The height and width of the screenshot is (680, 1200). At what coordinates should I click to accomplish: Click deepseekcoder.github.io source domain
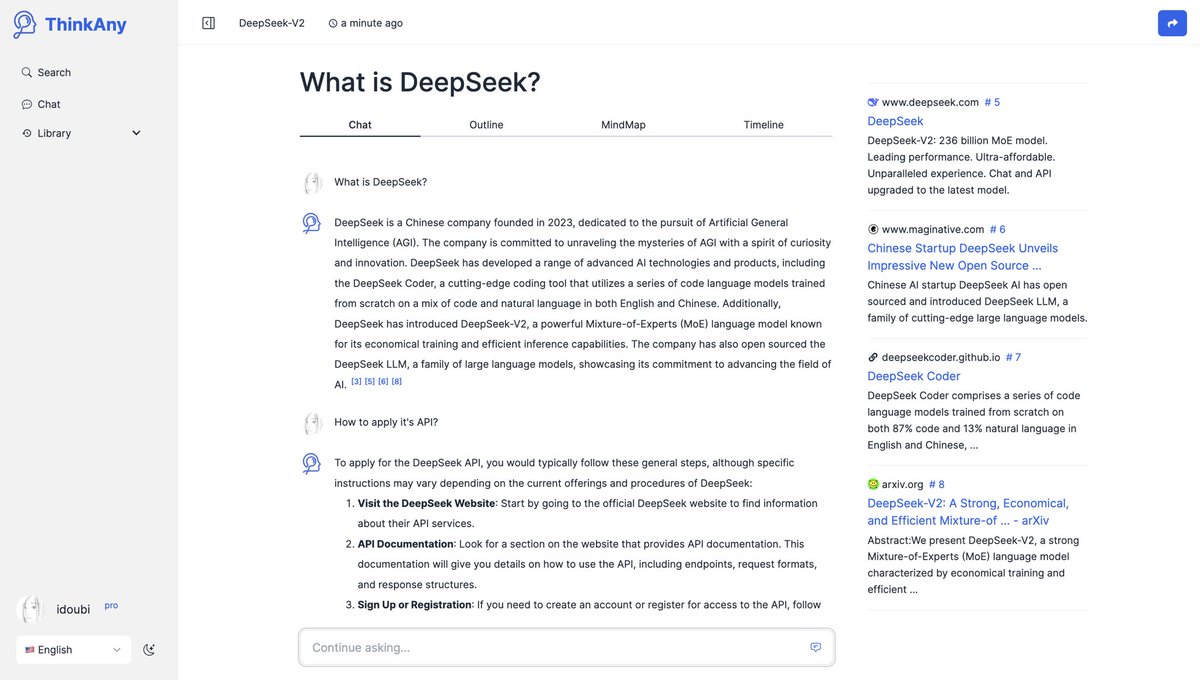[x=941, y=357]
